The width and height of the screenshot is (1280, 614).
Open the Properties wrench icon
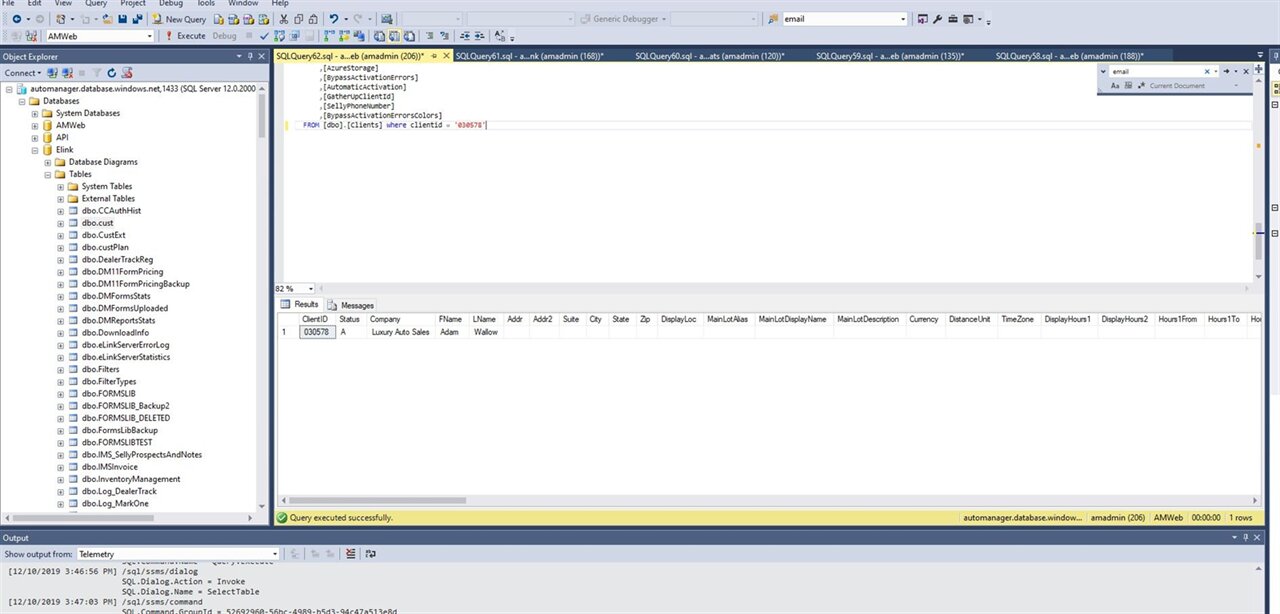tap(937, 19)
